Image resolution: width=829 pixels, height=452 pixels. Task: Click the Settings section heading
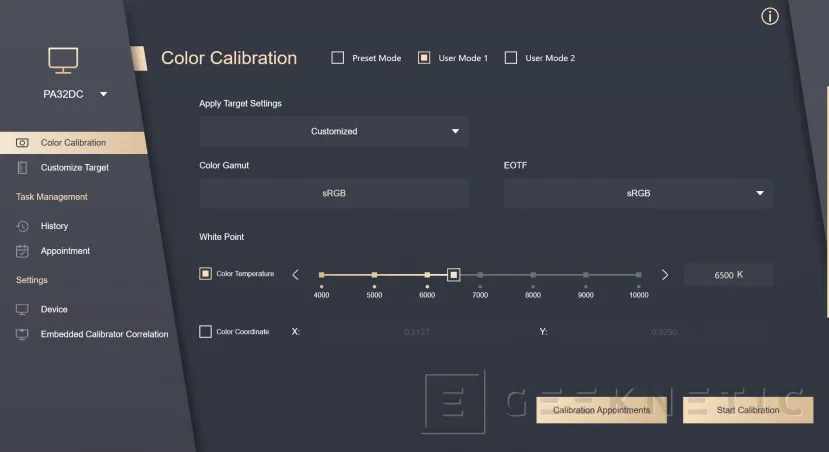pyautogui.click(x=32, y=280)
